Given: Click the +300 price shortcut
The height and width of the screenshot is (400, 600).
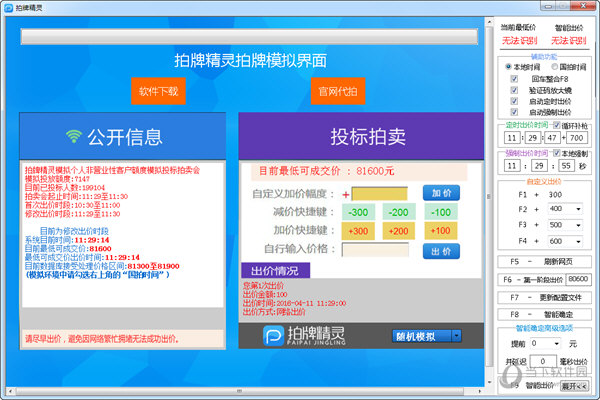Looking at the screenshot, I should point(358,231).
